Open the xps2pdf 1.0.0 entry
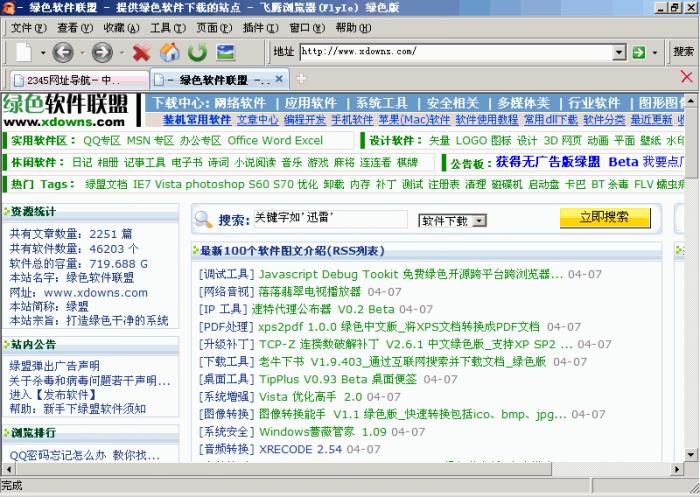Screen dimensions: 700x497 coord(399,326)
